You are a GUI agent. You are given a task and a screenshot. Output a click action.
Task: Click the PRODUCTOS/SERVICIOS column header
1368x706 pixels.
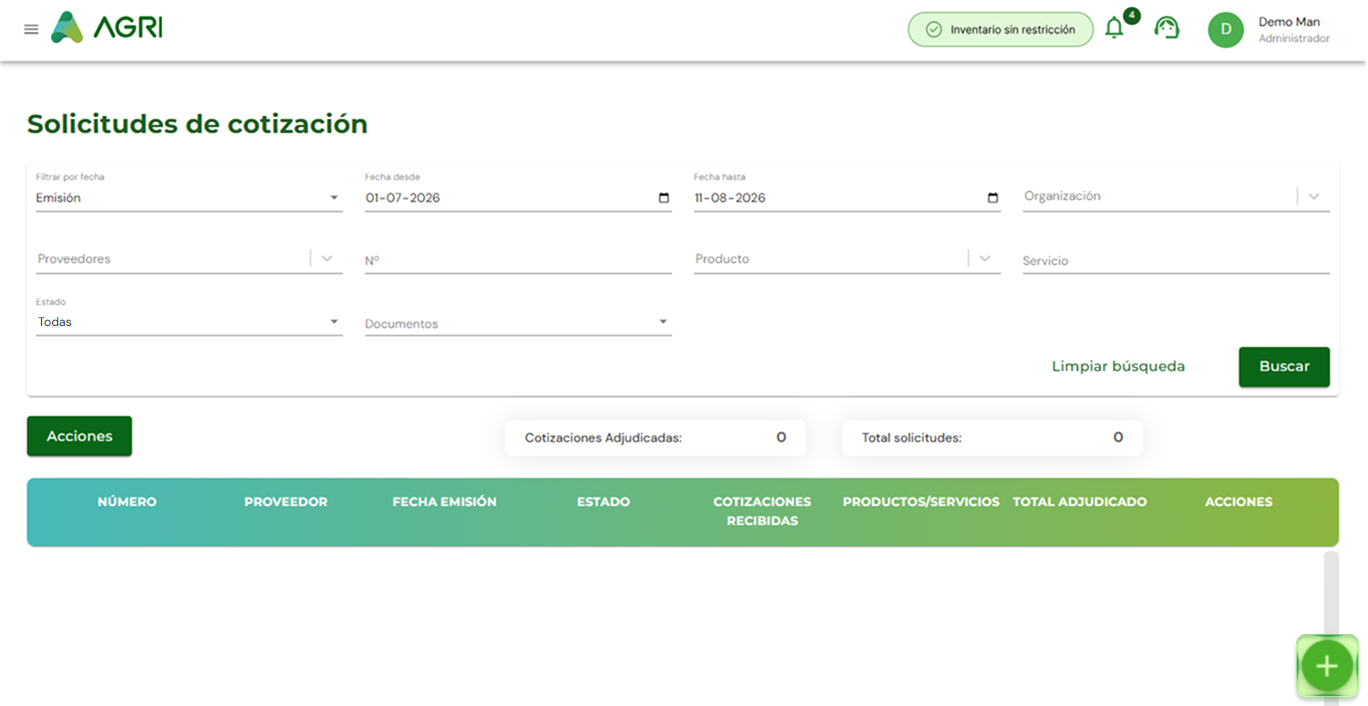[921, 502]
